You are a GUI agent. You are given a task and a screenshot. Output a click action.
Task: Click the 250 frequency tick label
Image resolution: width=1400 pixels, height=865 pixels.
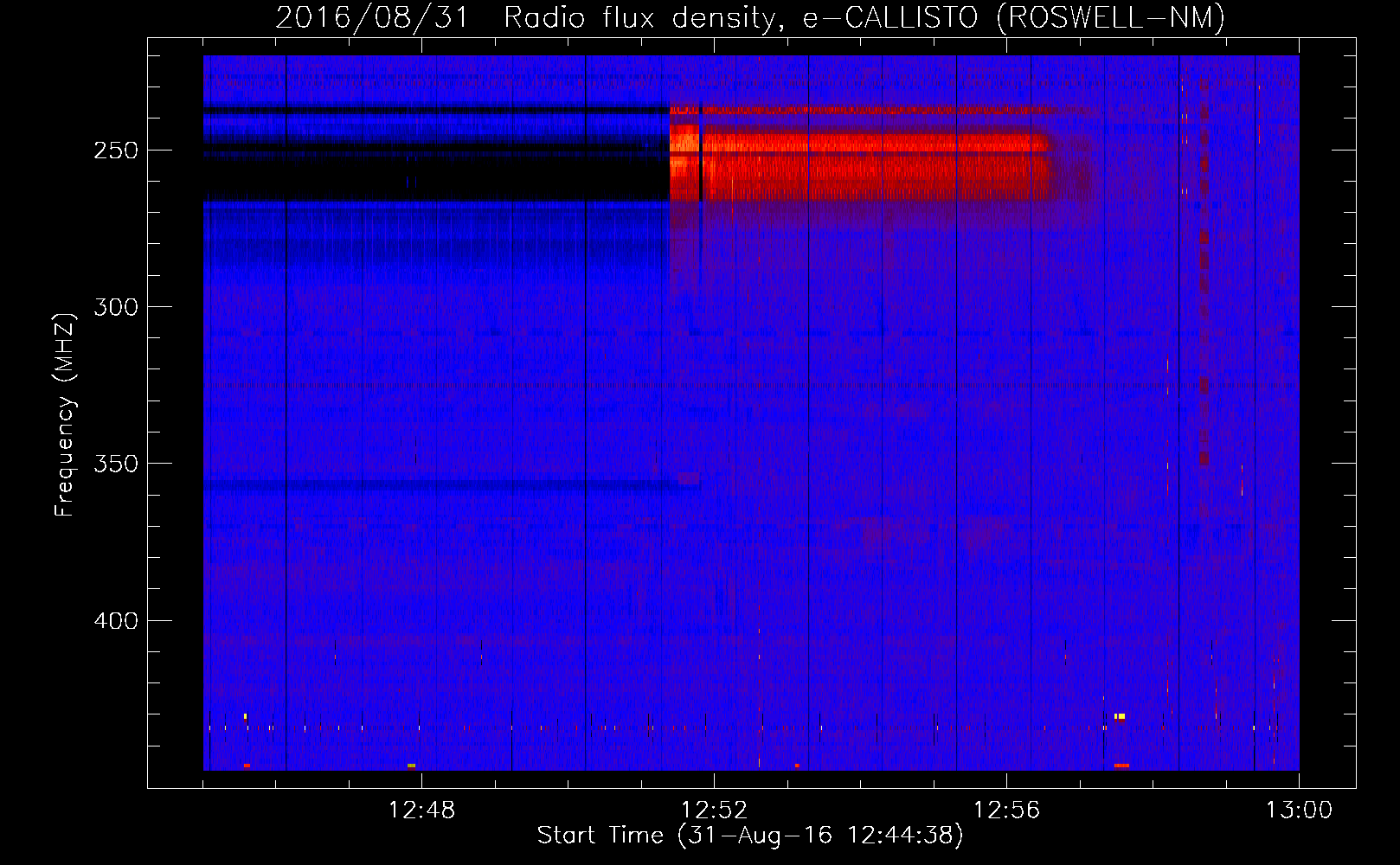tap(116, 151)
